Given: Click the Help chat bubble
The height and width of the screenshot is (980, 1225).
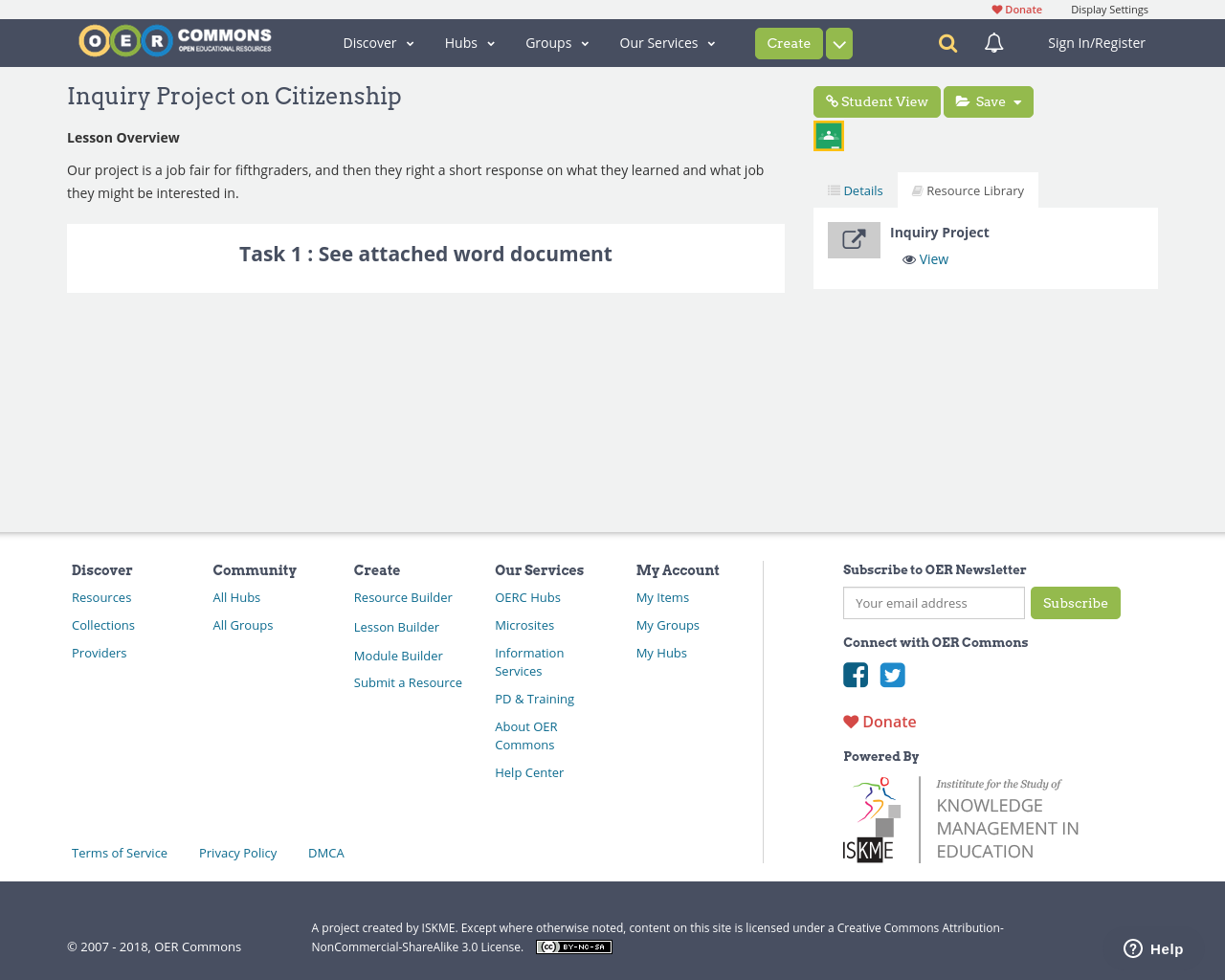Looking at the screenshot, I should tap(1152, 947).
